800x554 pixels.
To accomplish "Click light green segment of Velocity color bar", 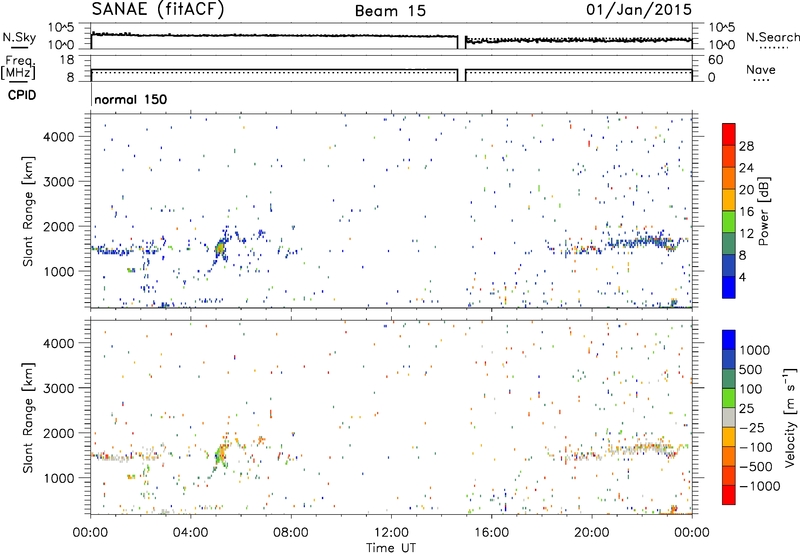I will click(729, 398).
